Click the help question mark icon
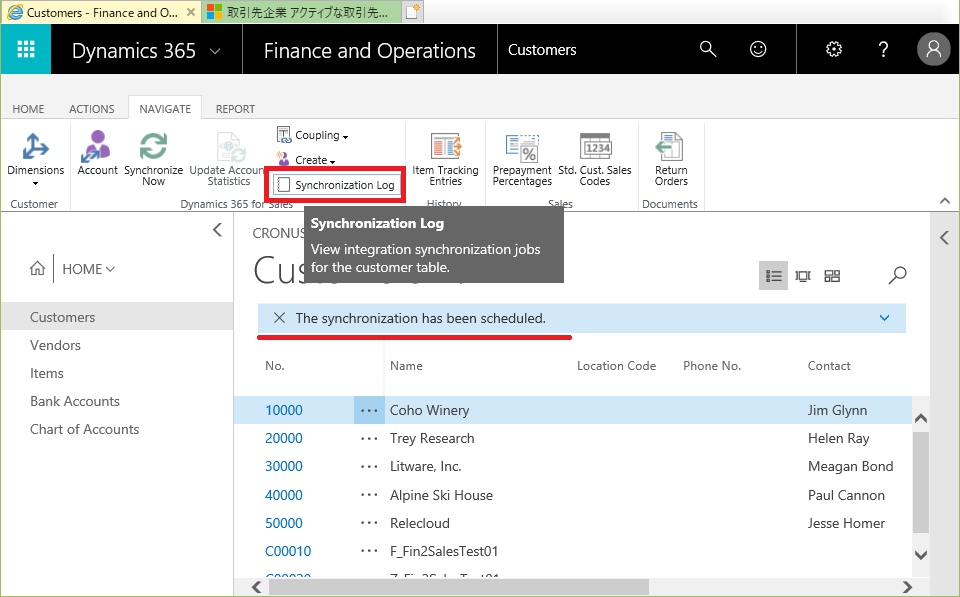960x597 pixels. click(883, 49)
